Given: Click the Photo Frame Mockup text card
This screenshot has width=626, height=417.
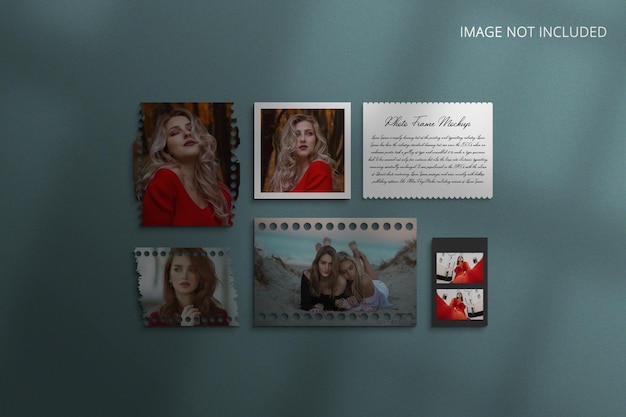Looking at the screenshot, I should 428,151.
